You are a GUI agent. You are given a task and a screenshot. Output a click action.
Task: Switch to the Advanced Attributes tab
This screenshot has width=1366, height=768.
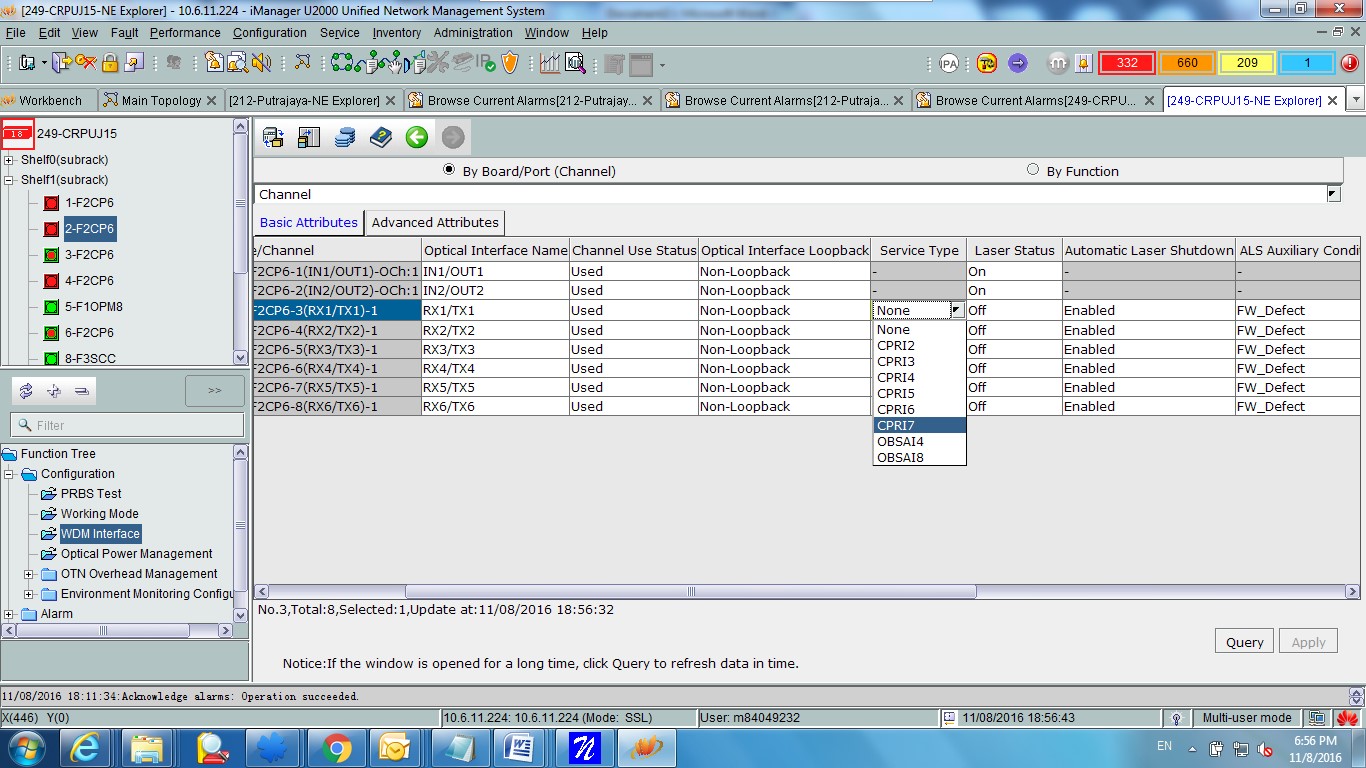point(435,222)
